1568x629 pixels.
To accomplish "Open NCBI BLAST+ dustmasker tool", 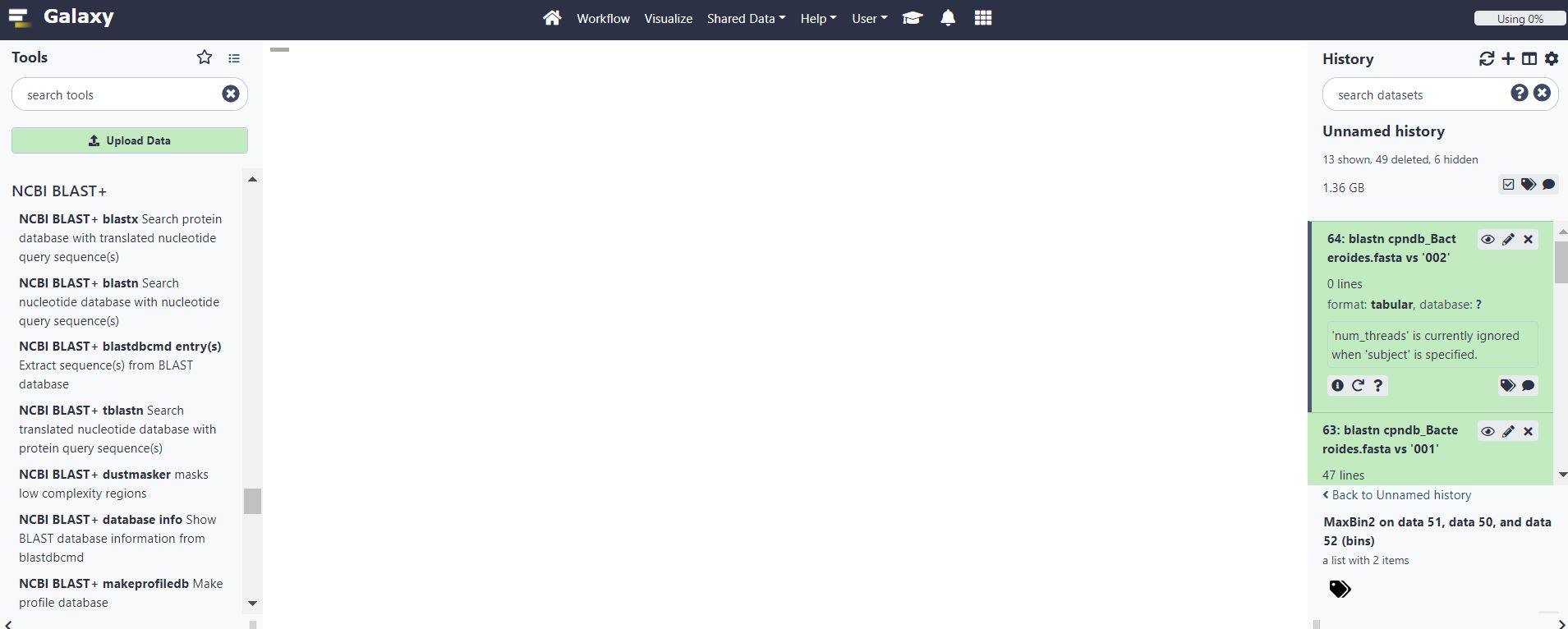I will 113,484.
